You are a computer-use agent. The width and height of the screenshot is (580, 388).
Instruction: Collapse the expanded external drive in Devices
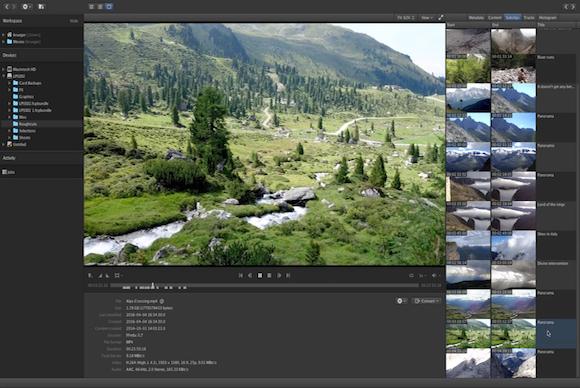[x=3, y=76]
